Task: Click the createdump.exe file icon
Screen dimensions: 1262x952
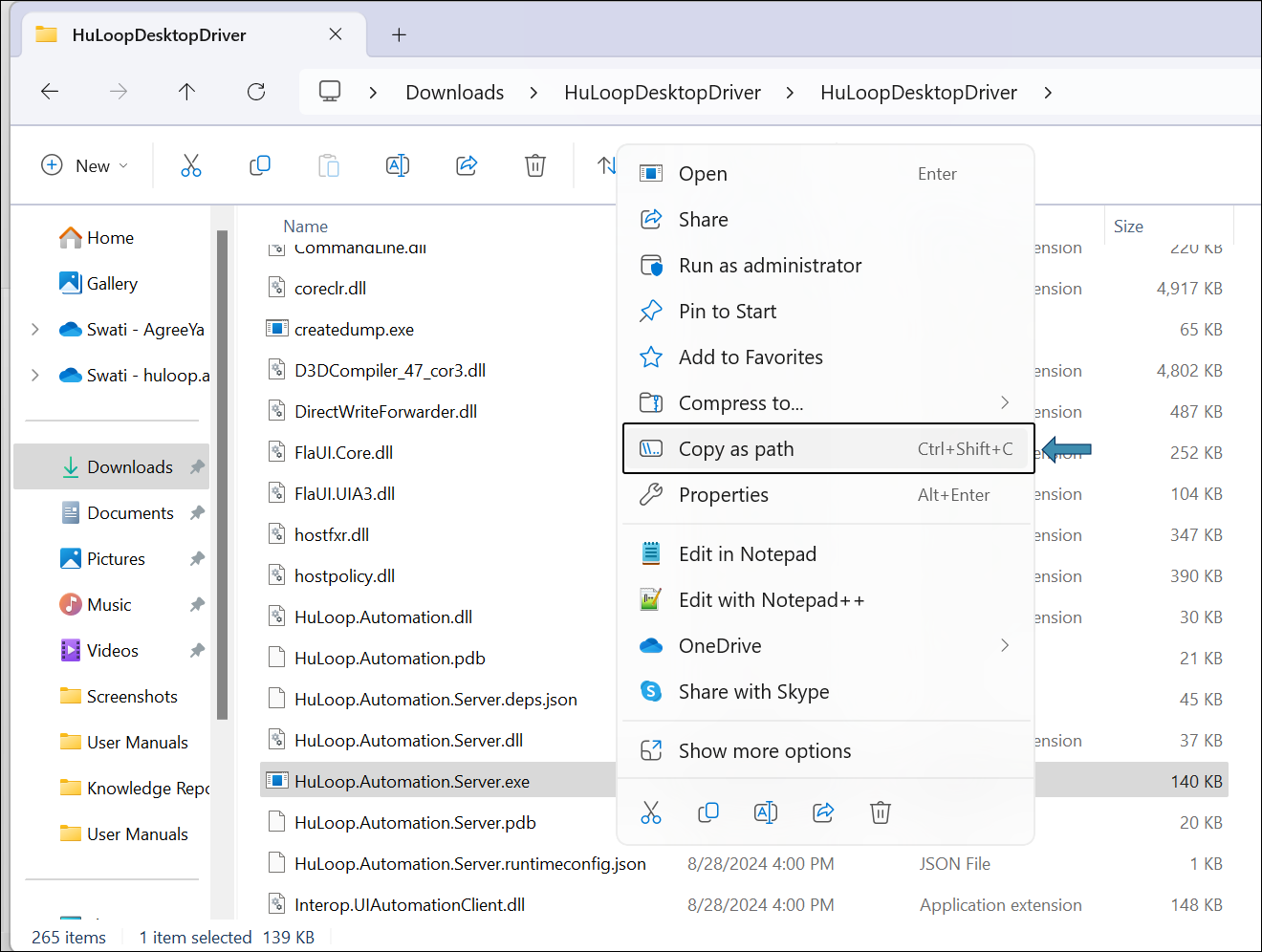Action: [276, 329]
